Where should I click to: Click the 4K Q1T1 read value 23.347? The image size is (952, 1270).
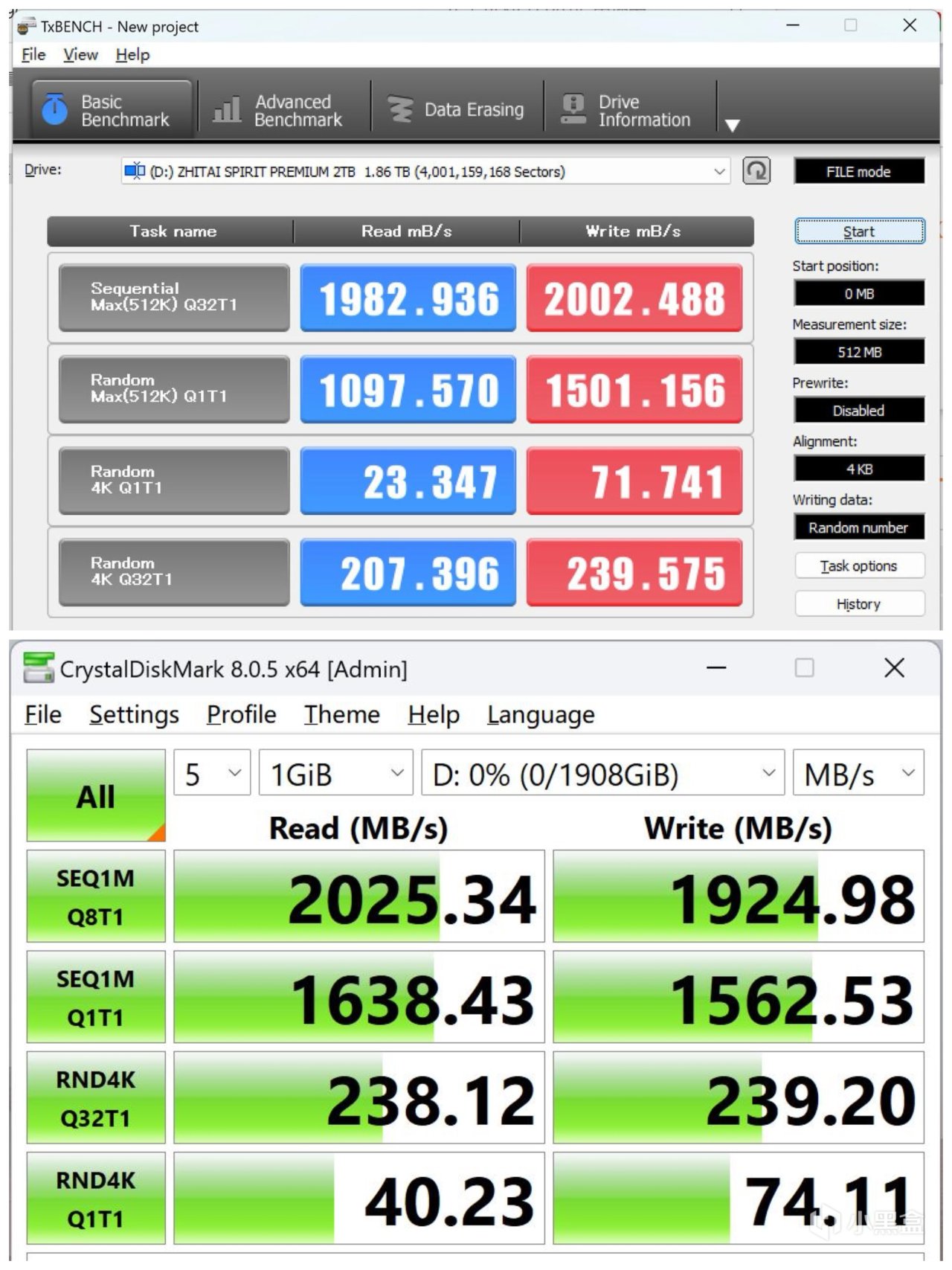[x=408, y=481]
